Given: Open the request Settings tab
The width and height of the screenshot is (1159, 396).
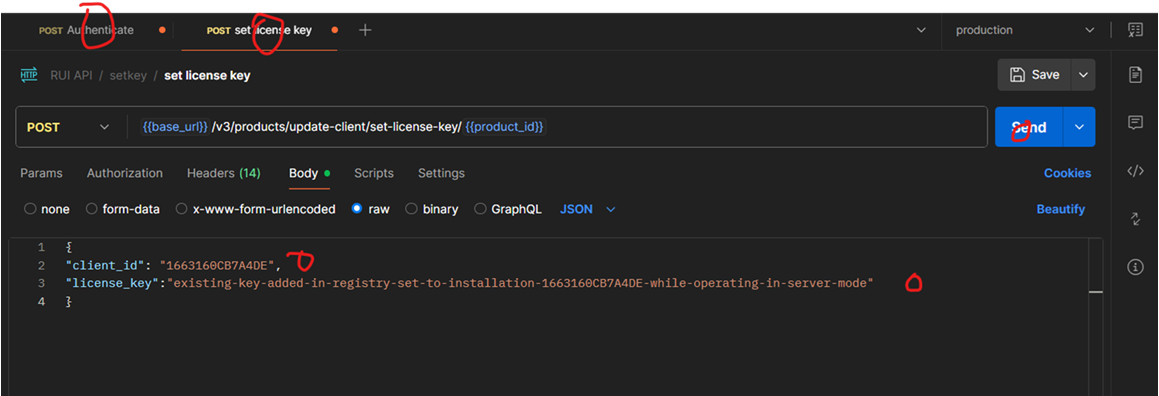Looking at the screenshot, I should pyautogui.click(x=441, y=174).
